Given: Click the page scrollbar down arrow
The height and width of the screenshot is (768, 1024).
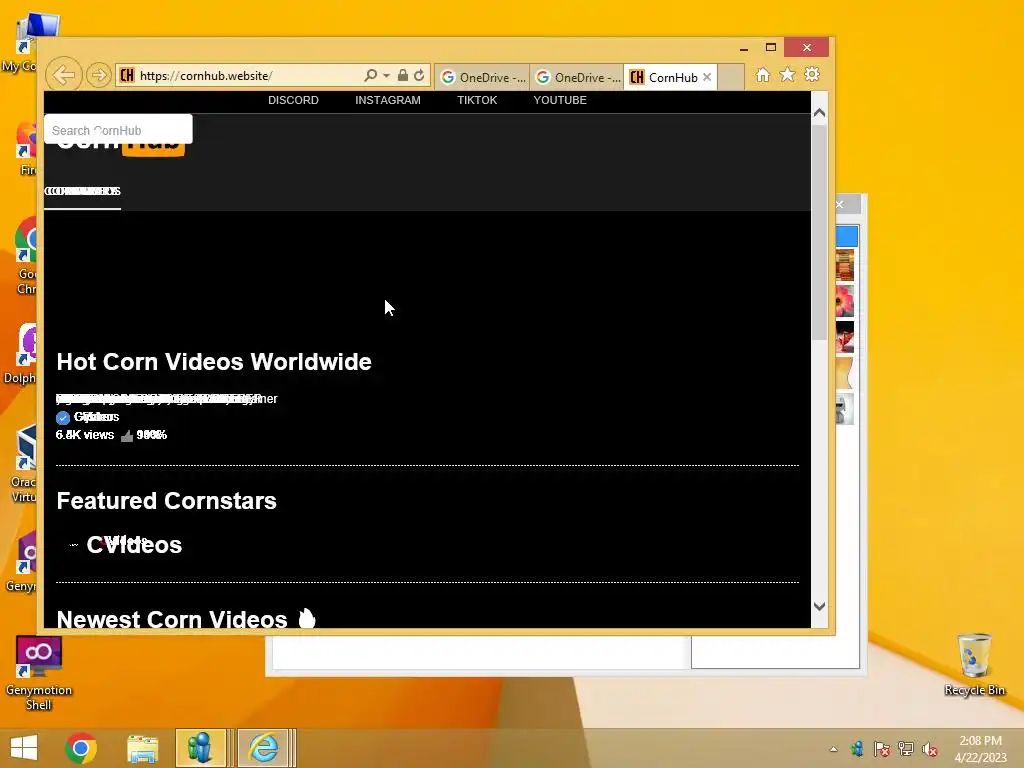Looking at the screenshot, I should 819,606.
